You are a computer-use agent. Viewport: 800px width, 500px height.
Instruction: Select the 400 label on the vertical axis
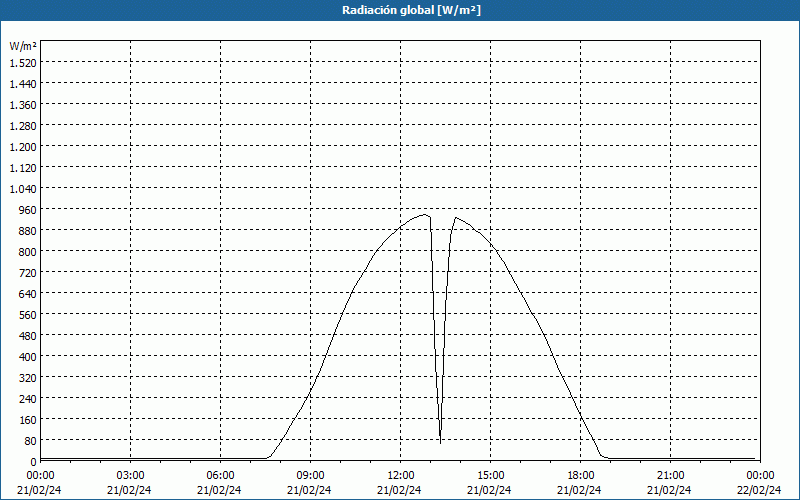tap(26, 356)
